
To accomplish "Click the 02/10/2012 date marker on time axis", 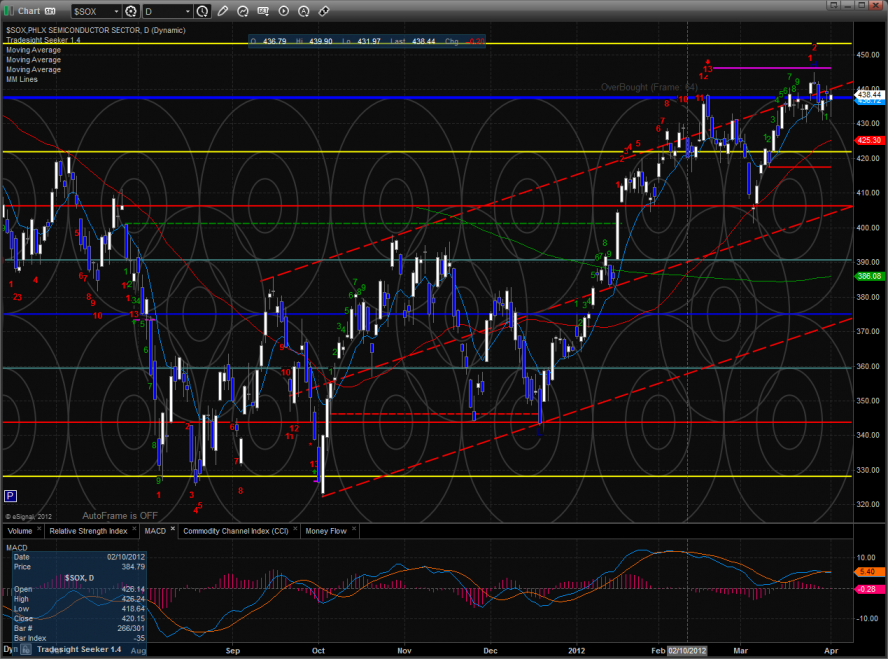I will (689, 649).
